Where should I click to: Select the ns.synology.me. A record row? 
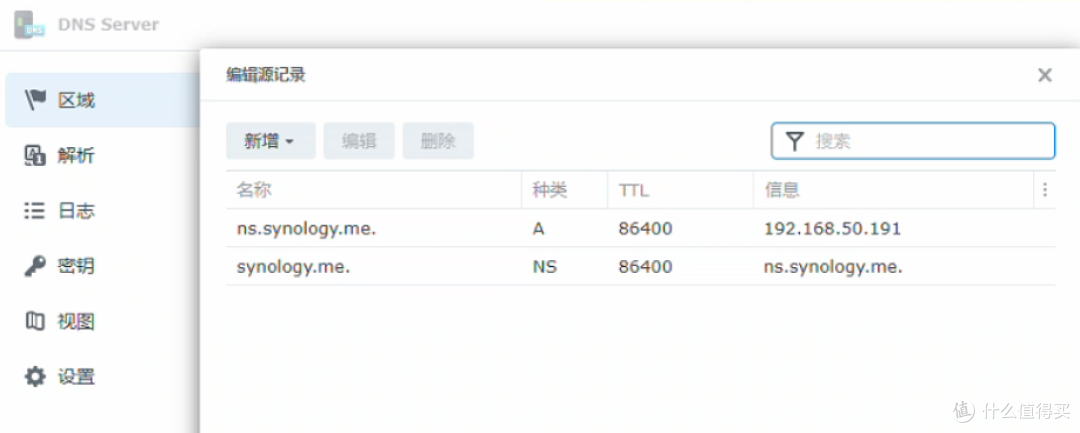coord(641,229)
